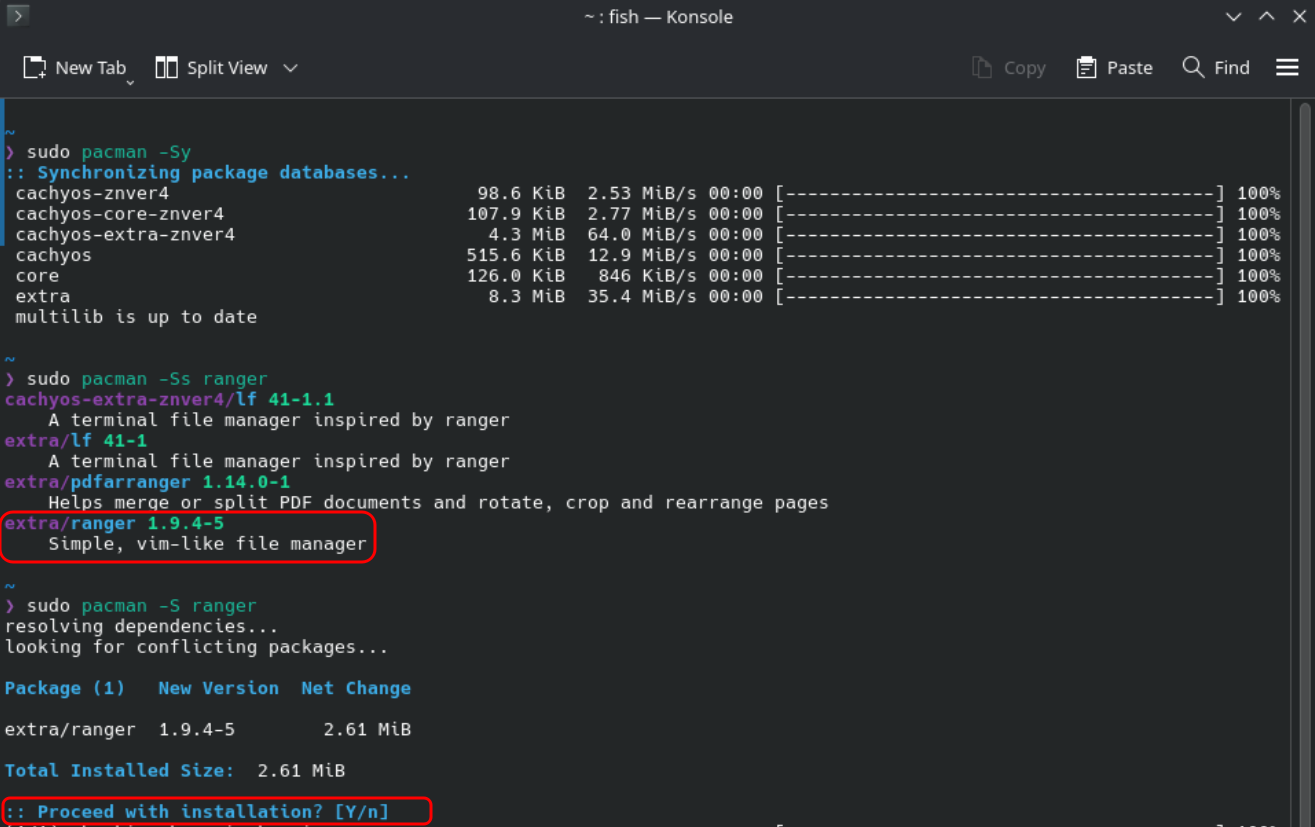Screen dimensions: 1315x827
Task: Click the 'Net Change' column header
Action: pyautogui.click(x=356, y=688)
